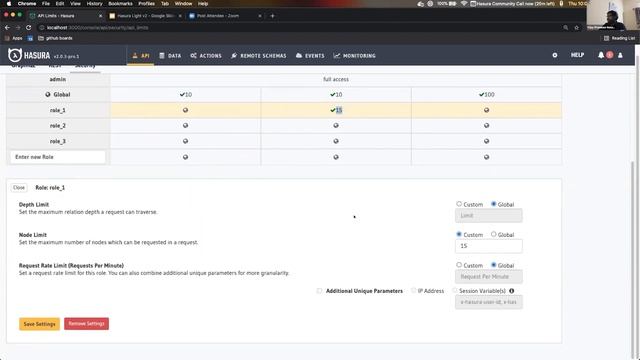Close the API Limits - Hasura tab
This screenshot has width=640, height=360.
(x=100, y=16)
